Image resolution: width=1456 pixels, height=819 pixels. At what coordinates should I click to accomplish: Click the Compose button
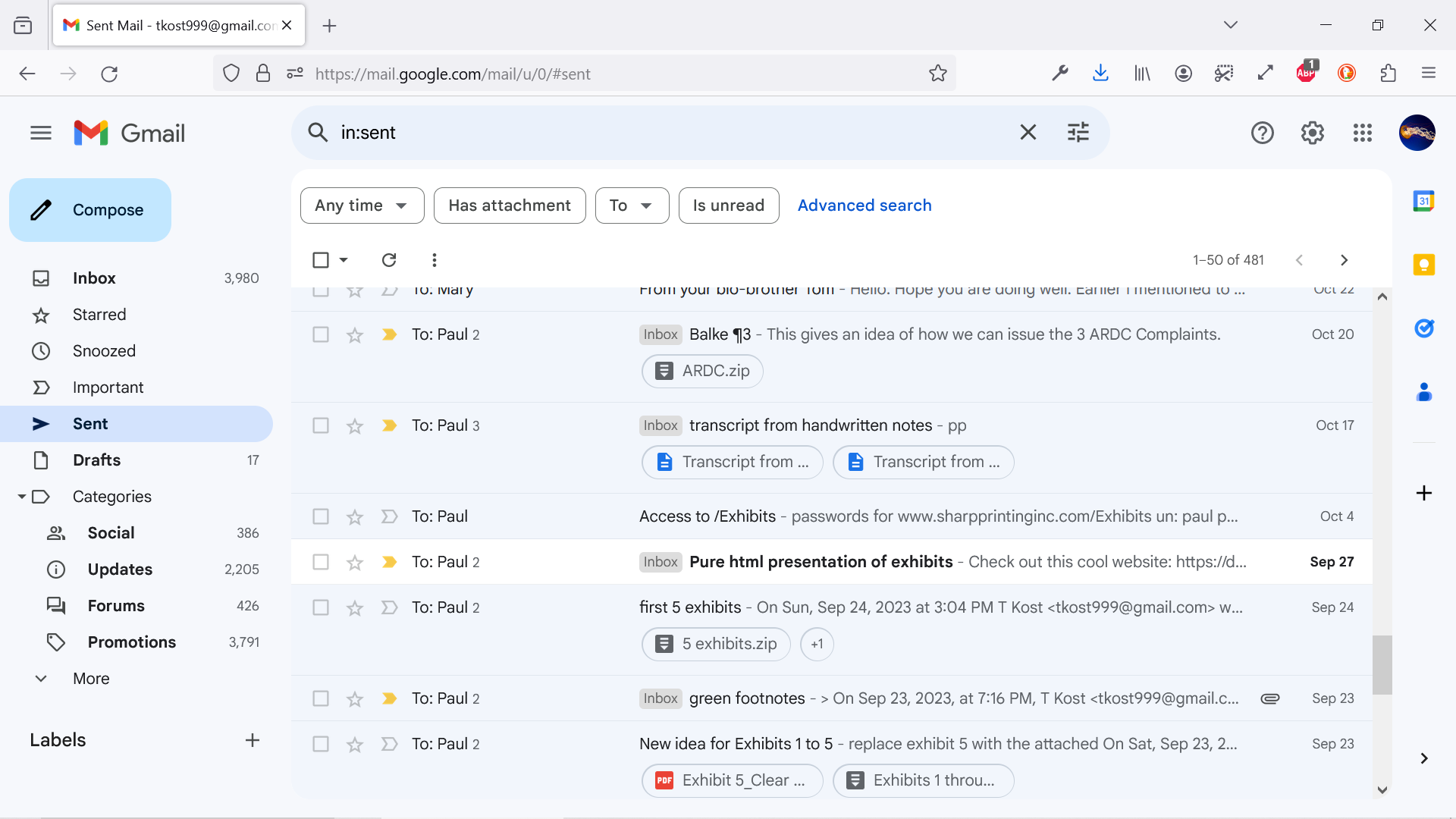pyautogui.click(x=90, y=210)
